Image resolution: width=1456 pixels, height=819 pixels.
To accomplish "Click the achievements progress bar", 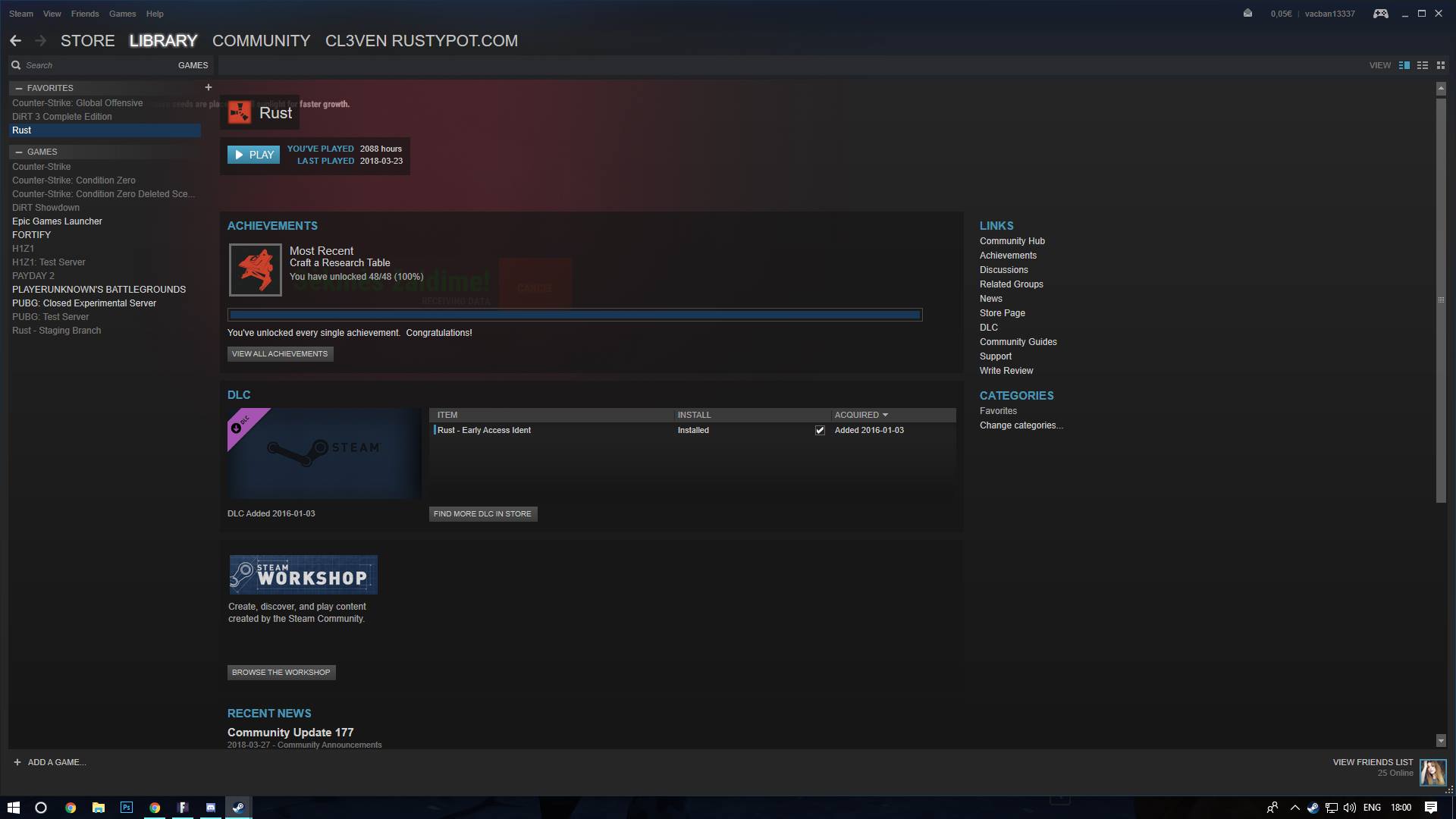I will pos(575,315).
